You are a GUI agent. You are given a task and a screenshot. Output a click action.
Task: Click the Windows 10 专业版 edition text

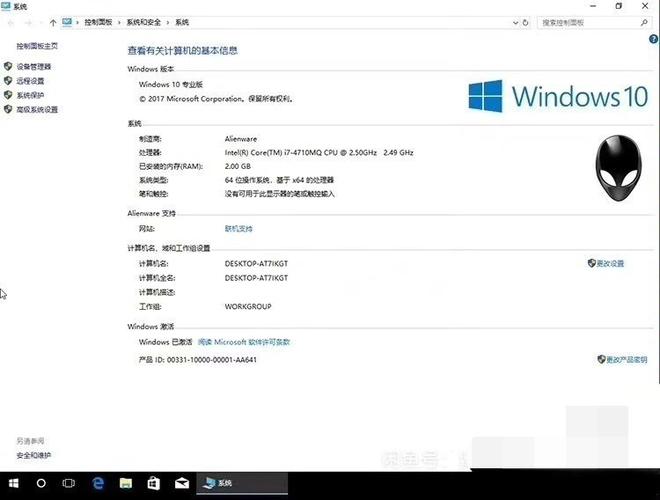tap(171, 84)
